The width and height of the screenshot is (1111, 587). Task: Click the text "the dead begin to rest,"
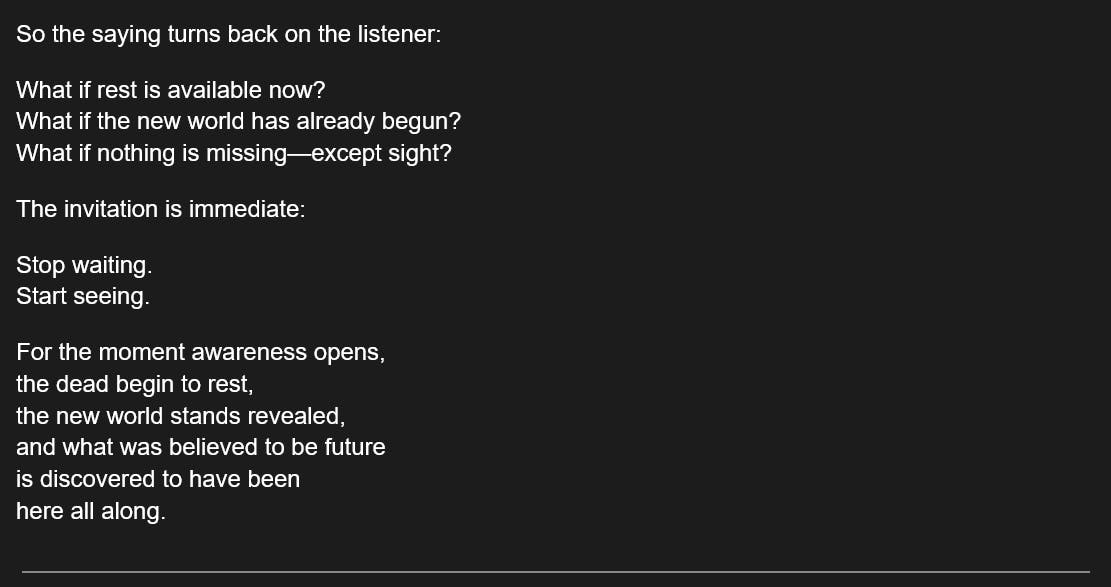(134, 384)
